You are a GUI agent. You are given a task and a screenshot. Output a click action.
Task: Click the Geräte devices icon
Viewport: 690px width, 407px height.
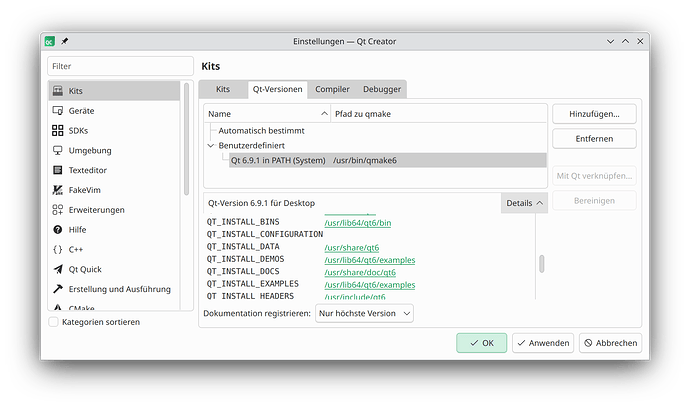pos(58,110)
